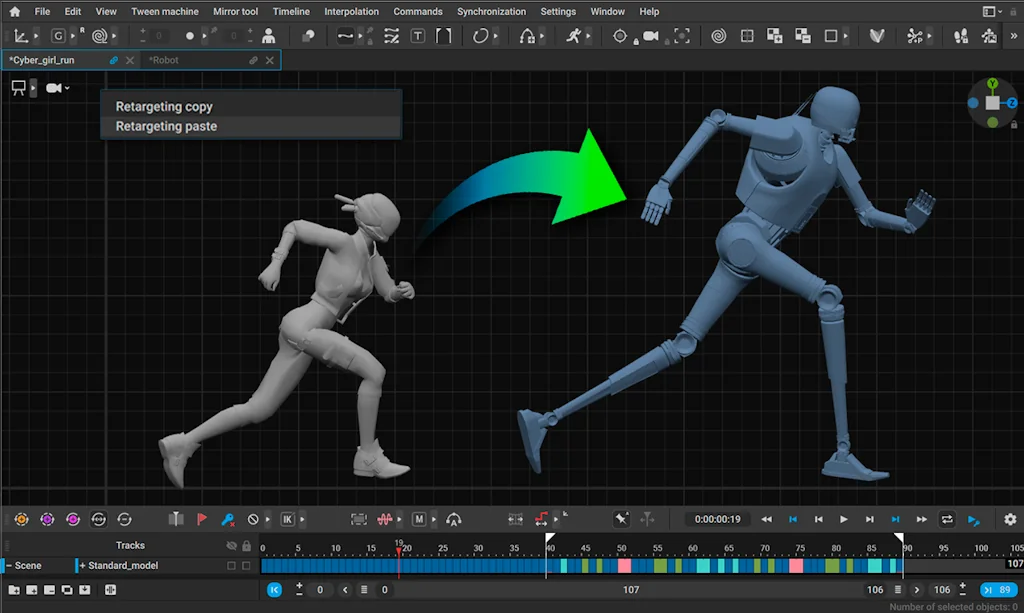Image resolution: width=1024 pixels, height=613 pixels.
Task: Click the red flag marker icon
Action: tap(202, 519)
